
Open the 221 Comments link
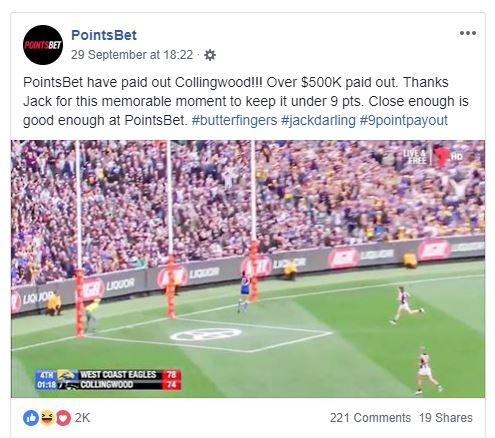(x=370, y=418)
